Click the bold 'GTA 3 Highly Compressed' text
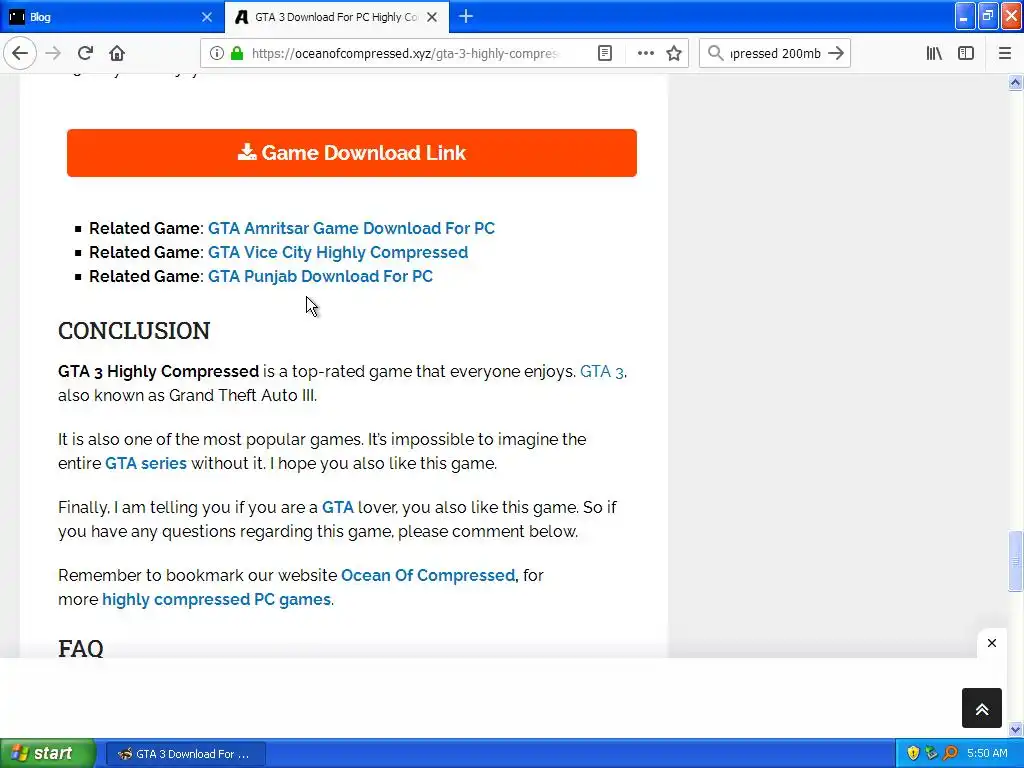Screen dimensions: 1024x768 [x=159, y=372]
